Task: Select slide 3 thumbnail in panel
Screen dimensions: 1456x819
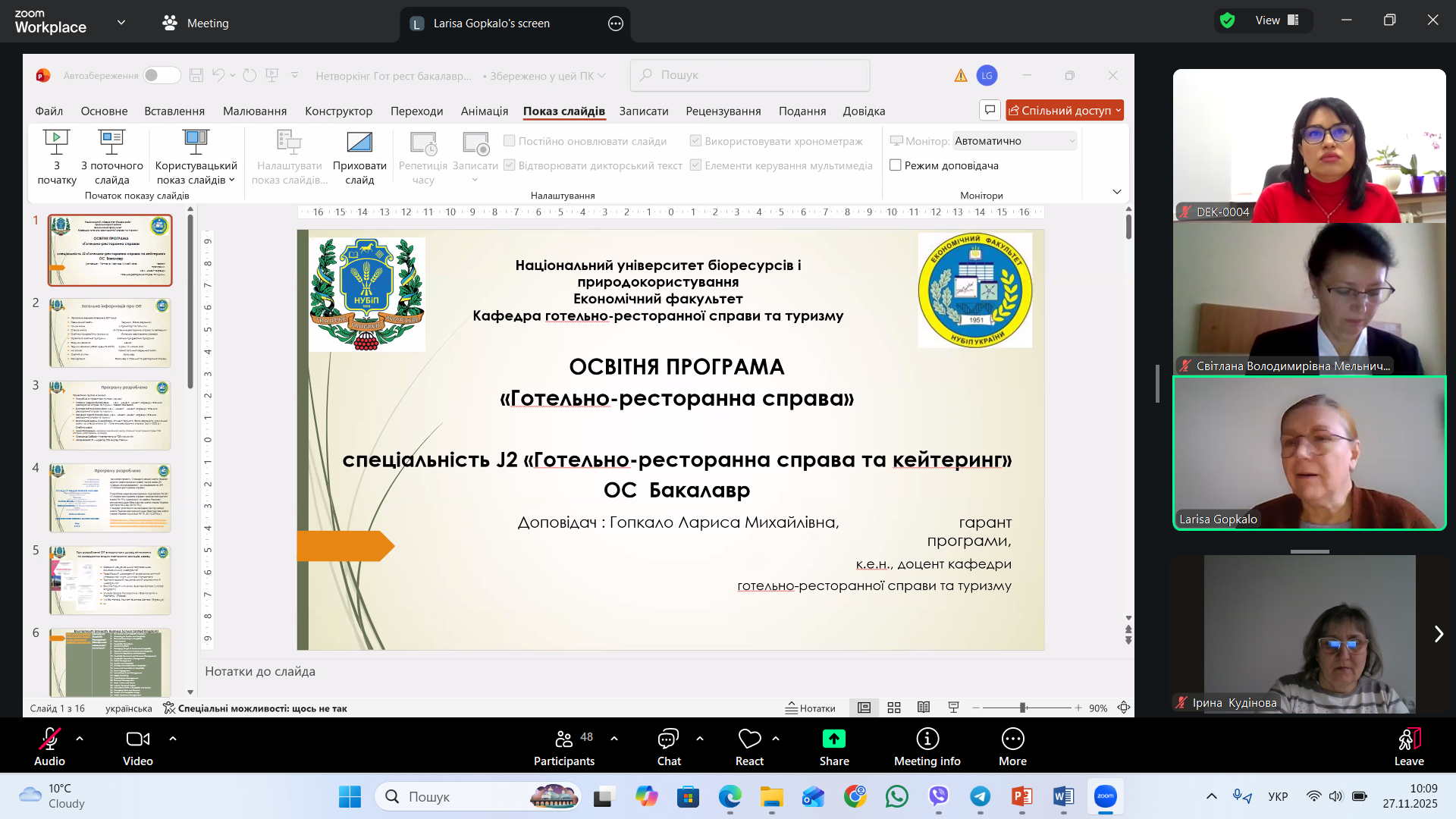Action: click(x=111, y=415)
